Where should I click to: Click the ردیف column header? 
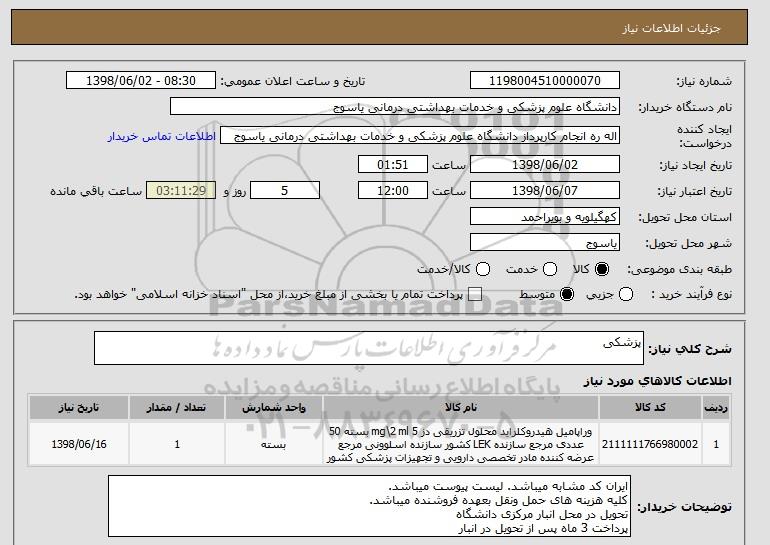[x=716, y=408]
